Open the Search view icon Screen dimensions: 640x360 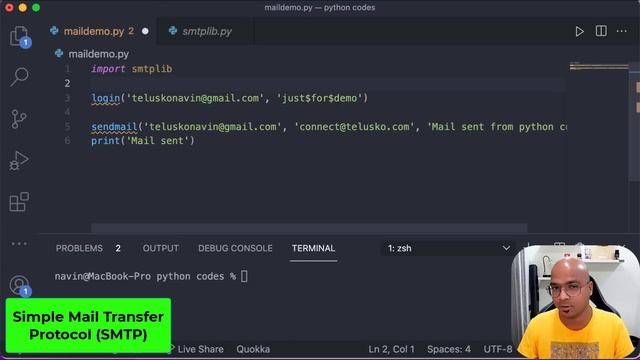[19, 77]
